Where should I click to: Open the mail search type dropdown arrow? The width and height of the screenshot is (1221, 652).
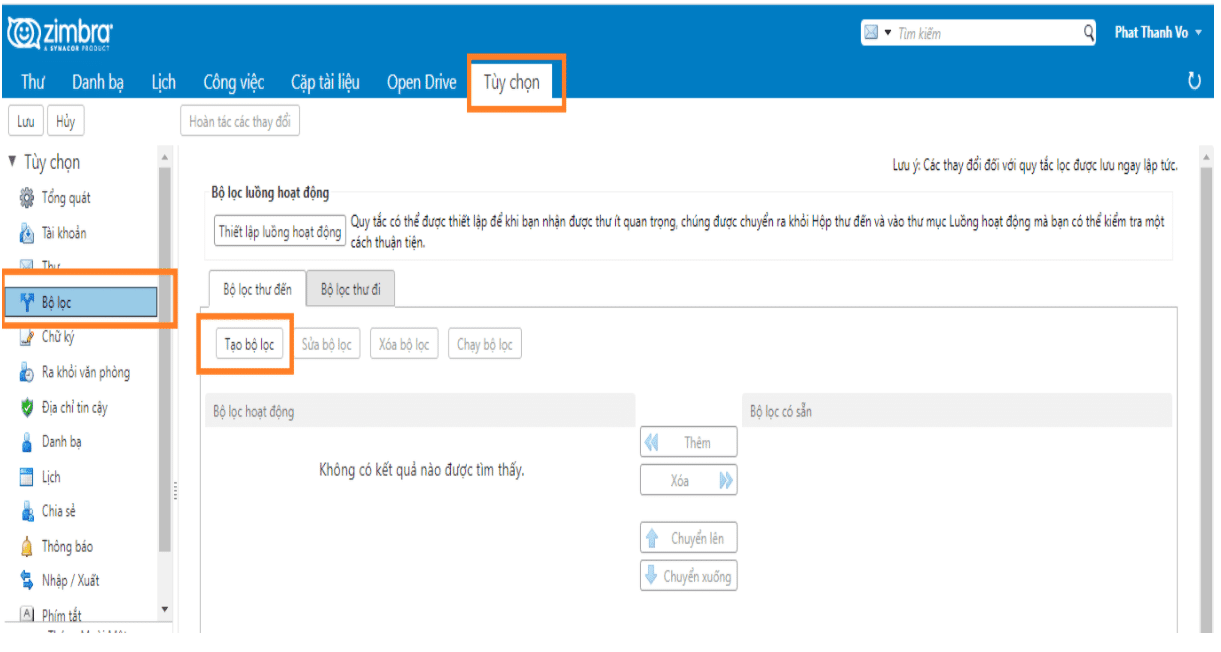tap(887, 33)
